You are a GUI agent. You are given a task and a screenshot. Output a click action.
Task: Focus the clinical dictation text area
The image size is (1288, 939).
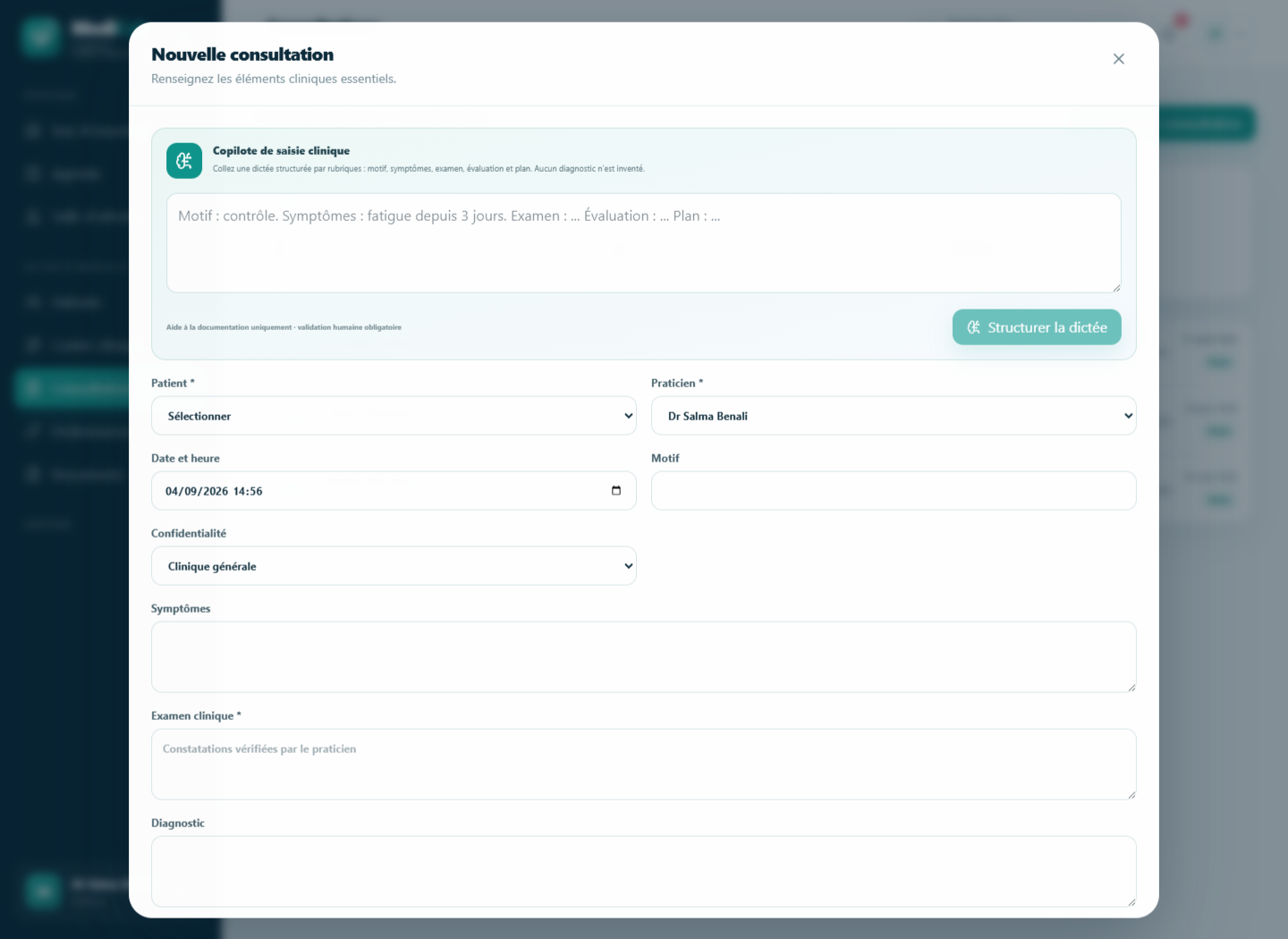point(644,243)
